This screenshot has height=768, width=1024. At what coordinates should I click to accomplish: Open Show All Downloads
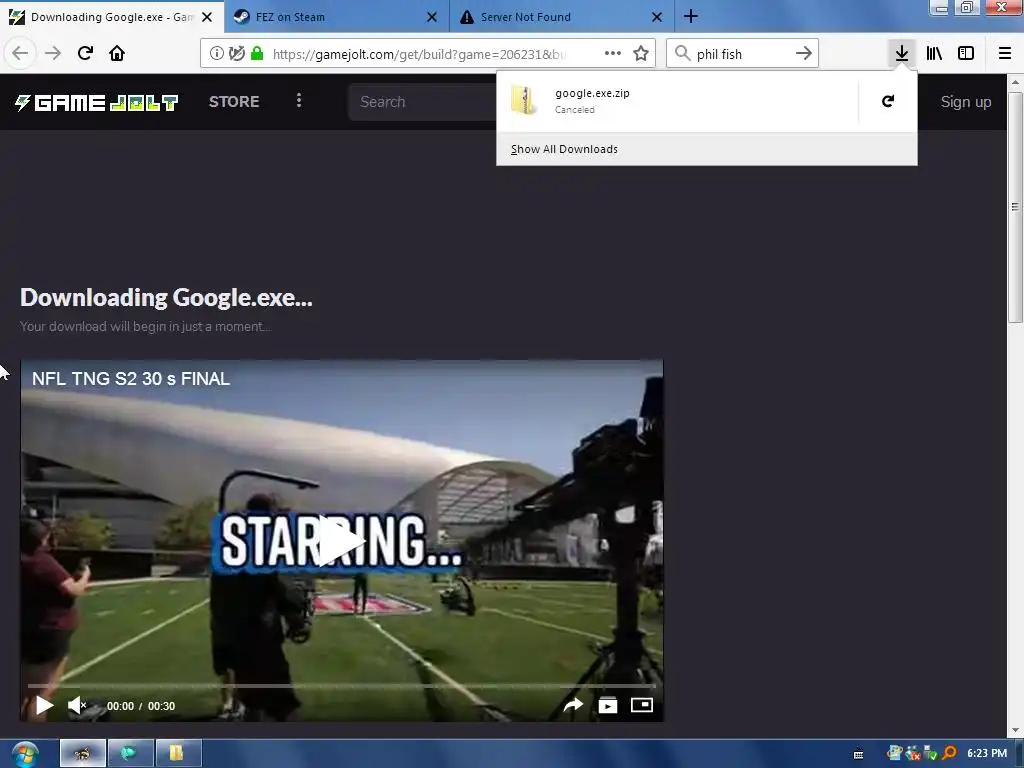564,150
